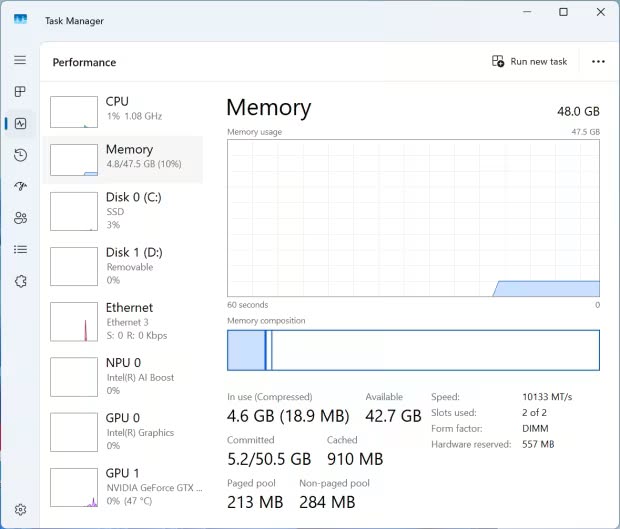The image size is (620, 529).
Task: Select GPU 1 NVIDIA GeForce item
Action: pyautogui.click(x=125, y=486)
